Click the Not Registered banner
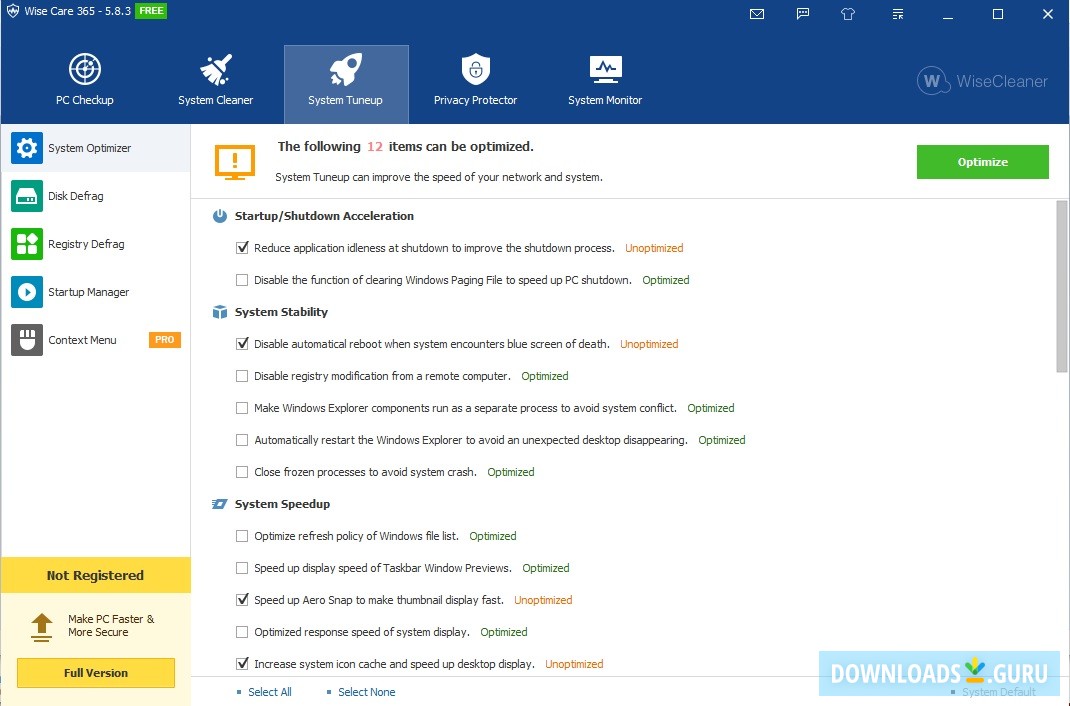 point(96,575)
